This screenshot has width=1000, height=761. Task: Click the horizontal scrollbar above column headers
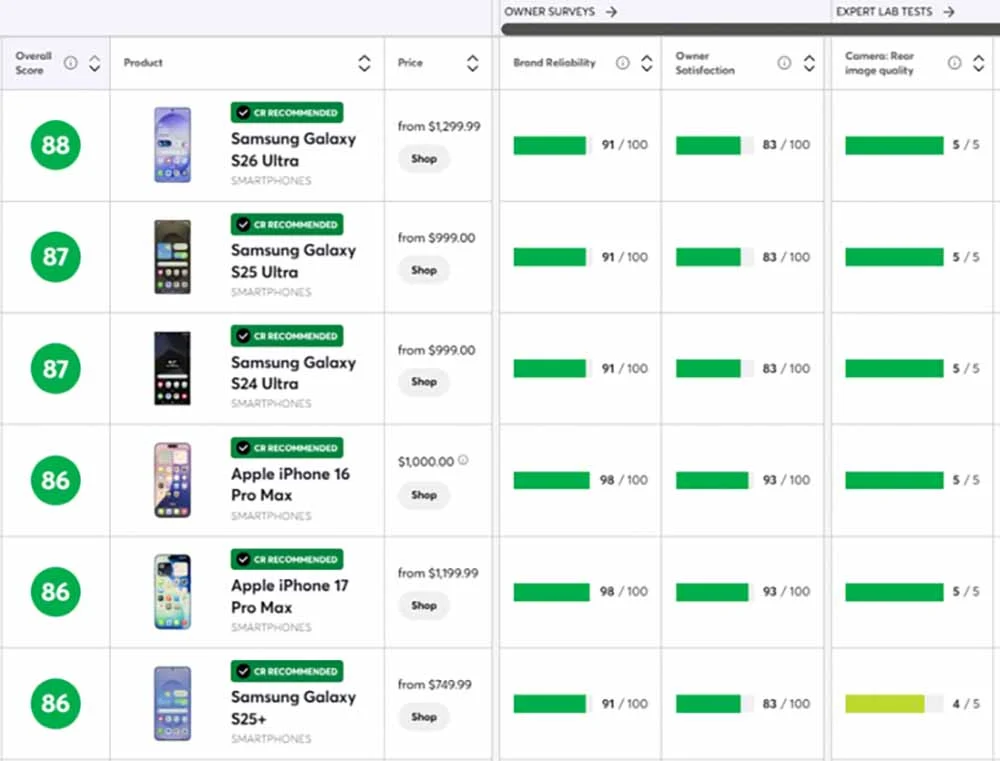tap(750, 30)
